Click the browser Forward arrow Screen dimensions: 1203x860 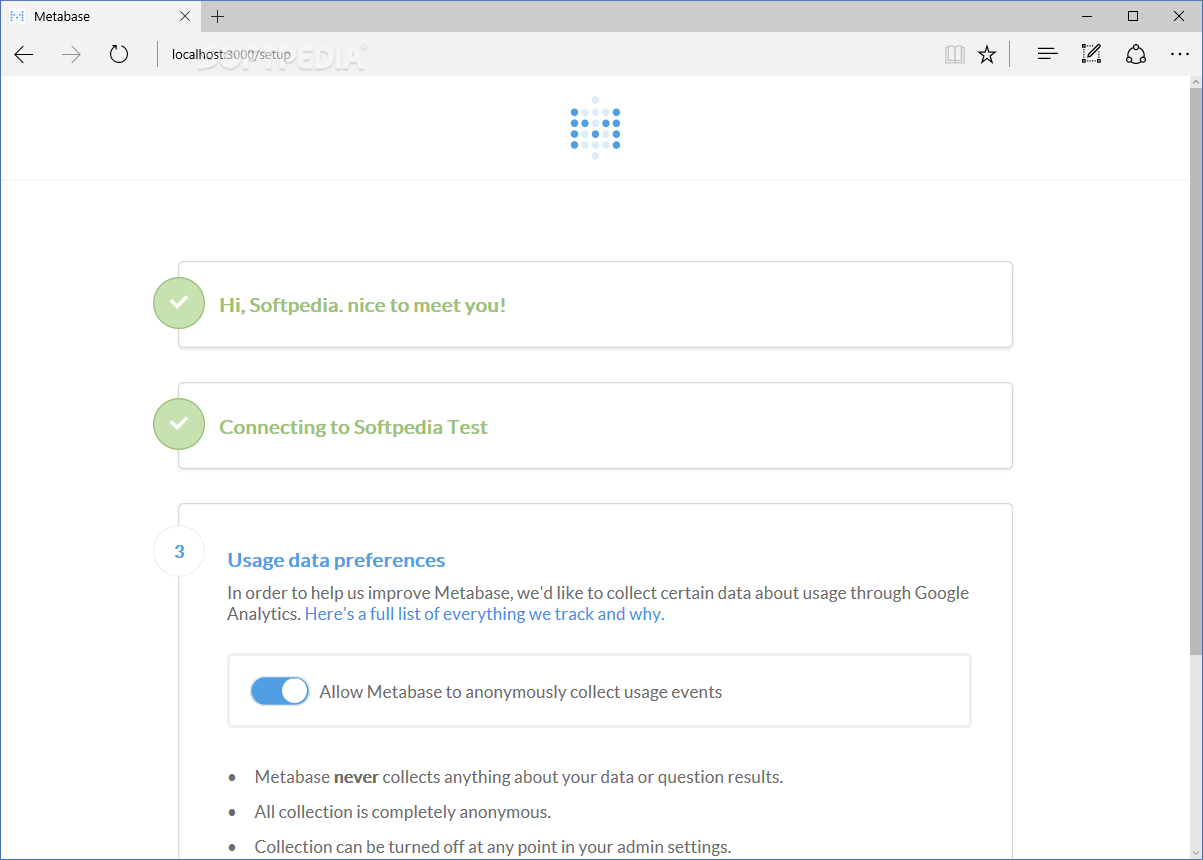pos(71,54)
